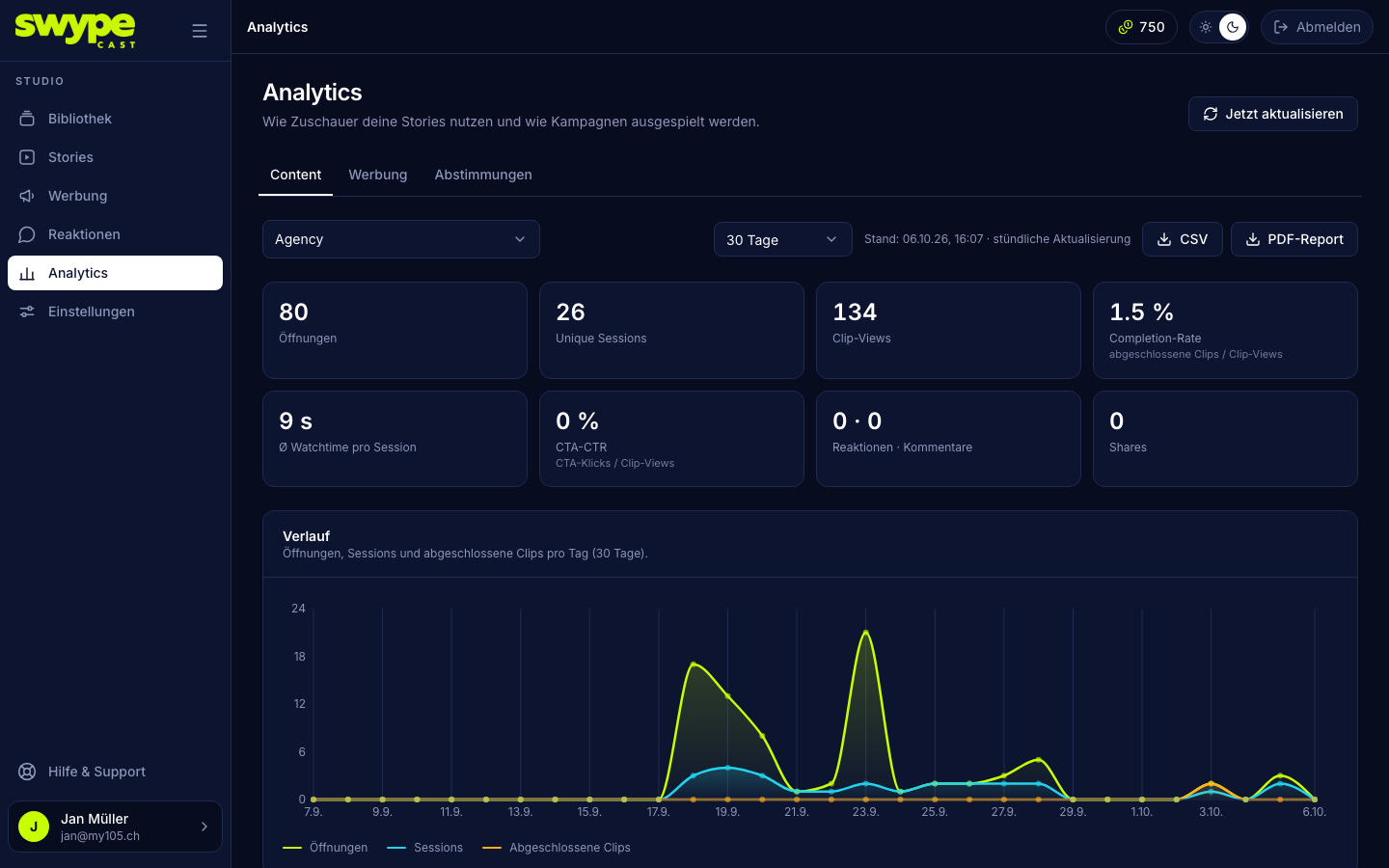Click the 134 Clip-Views stat card

tap(948, 330)
